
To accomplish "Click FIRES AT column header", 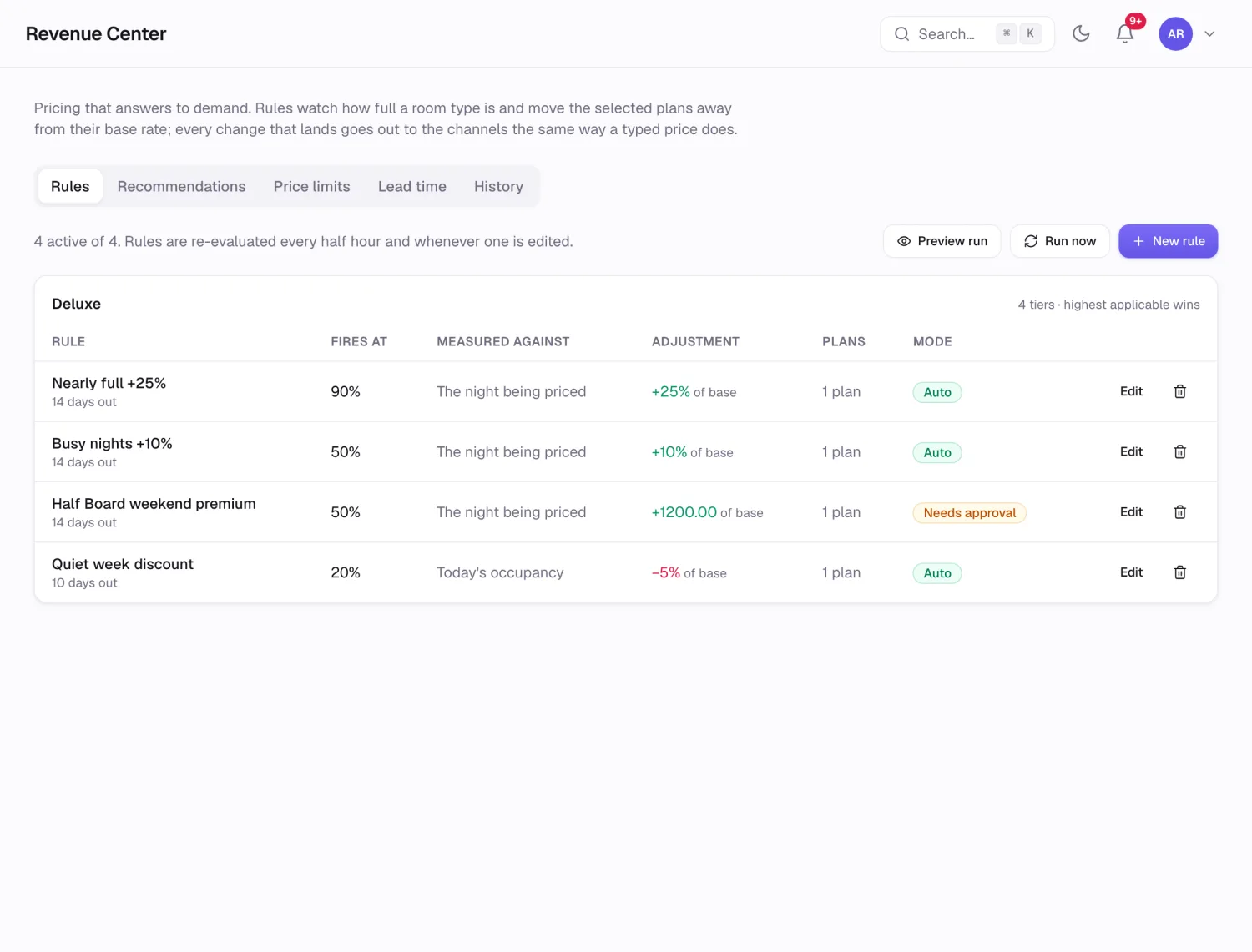I will coord(359,341).
